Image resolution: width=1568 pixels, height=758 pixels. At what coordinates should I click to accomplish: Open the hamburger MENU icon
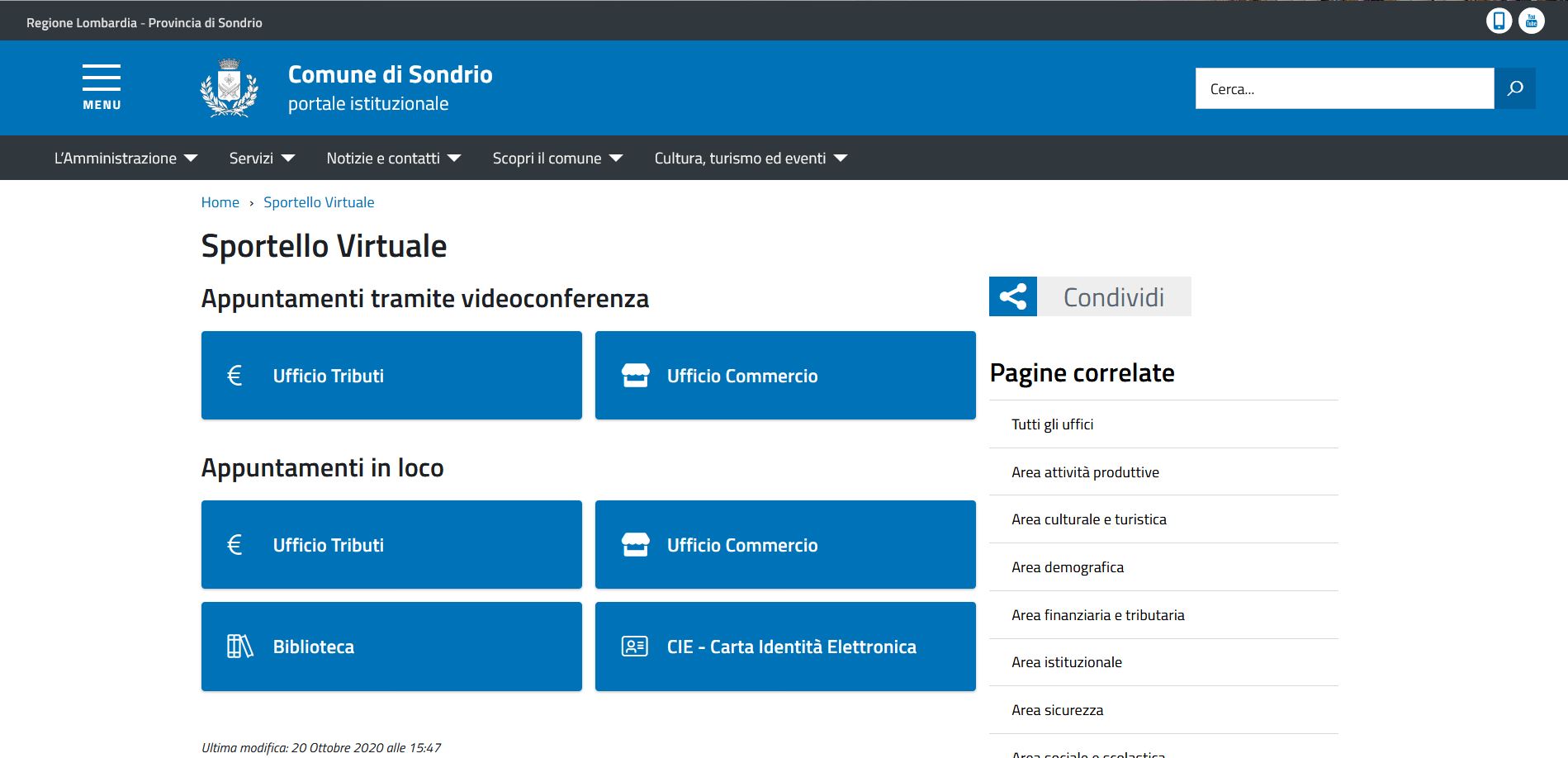tap(102, 87)
